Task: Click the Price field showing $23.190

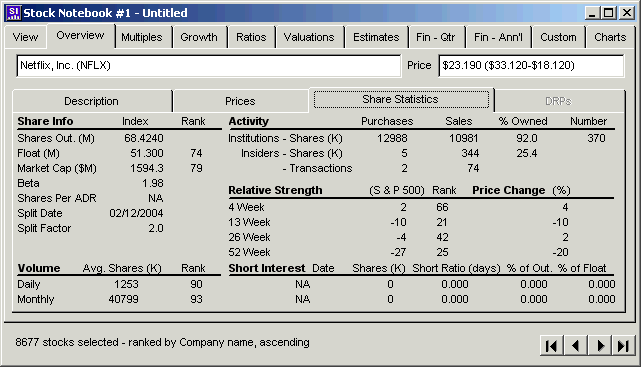Action: [x=531, y=66]
